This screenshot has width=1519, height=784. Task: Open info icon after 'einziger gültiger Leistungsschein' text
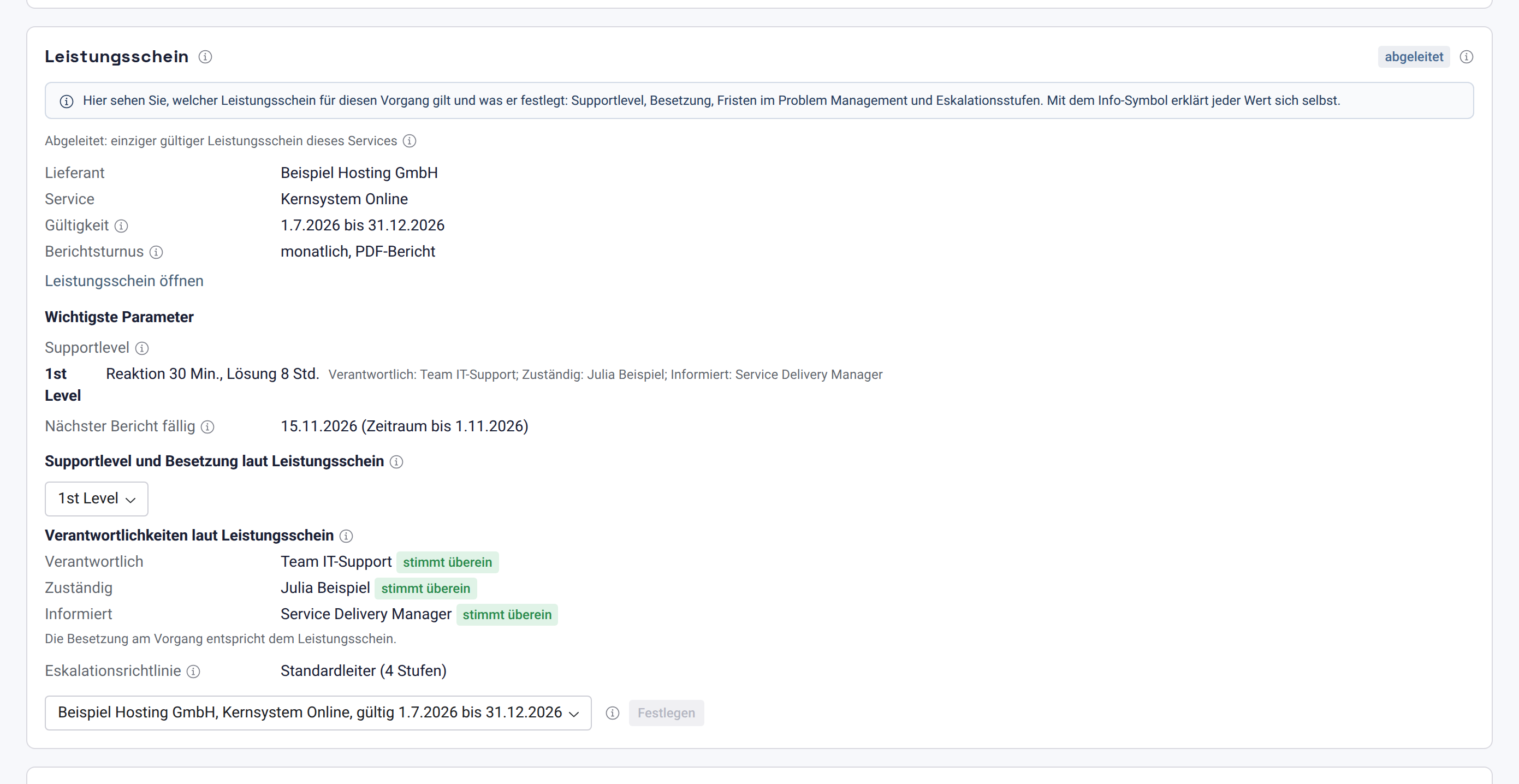click(x=409, y=141)
